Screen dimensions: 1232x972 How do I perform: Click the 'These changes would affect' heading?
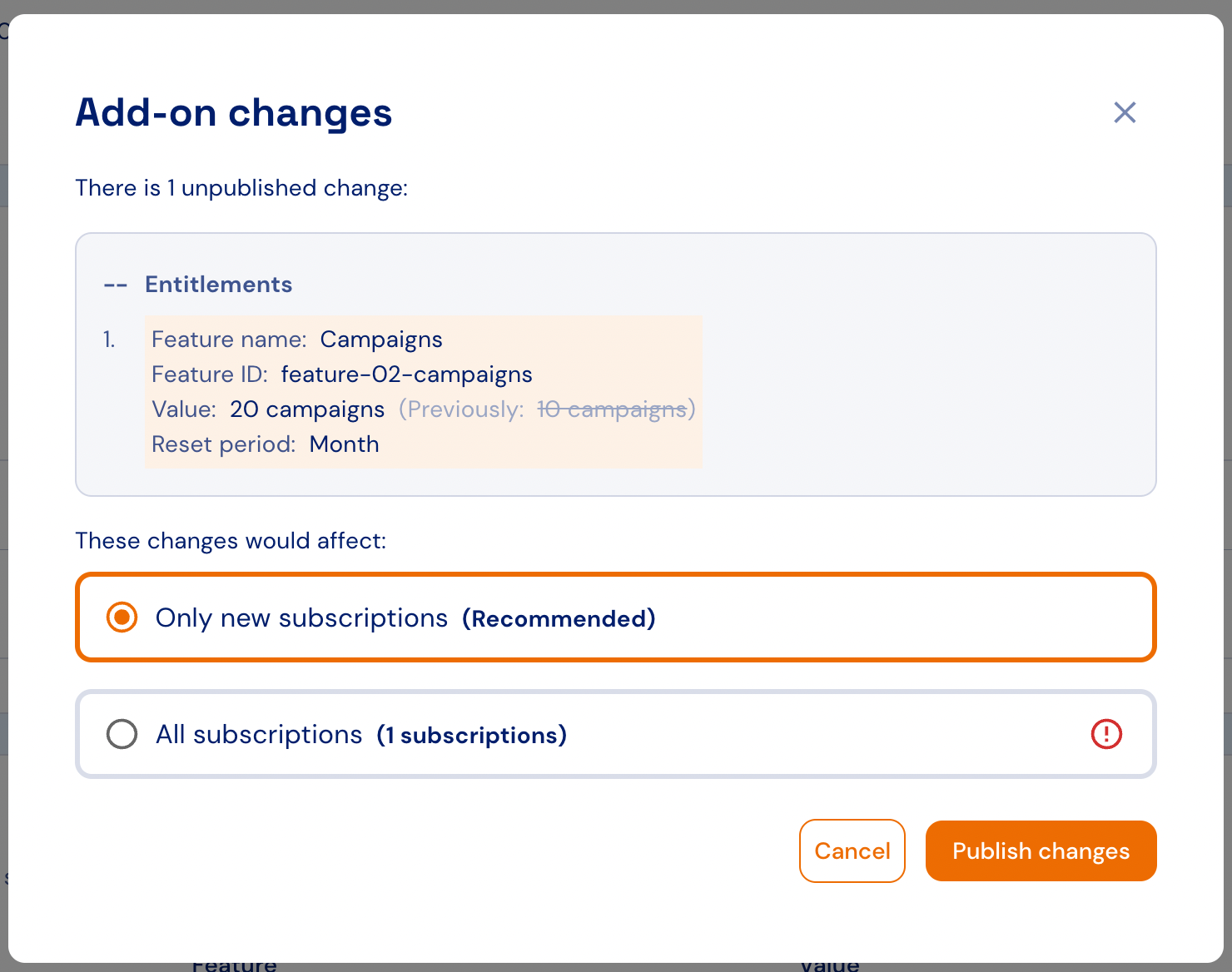click(231, 541)
